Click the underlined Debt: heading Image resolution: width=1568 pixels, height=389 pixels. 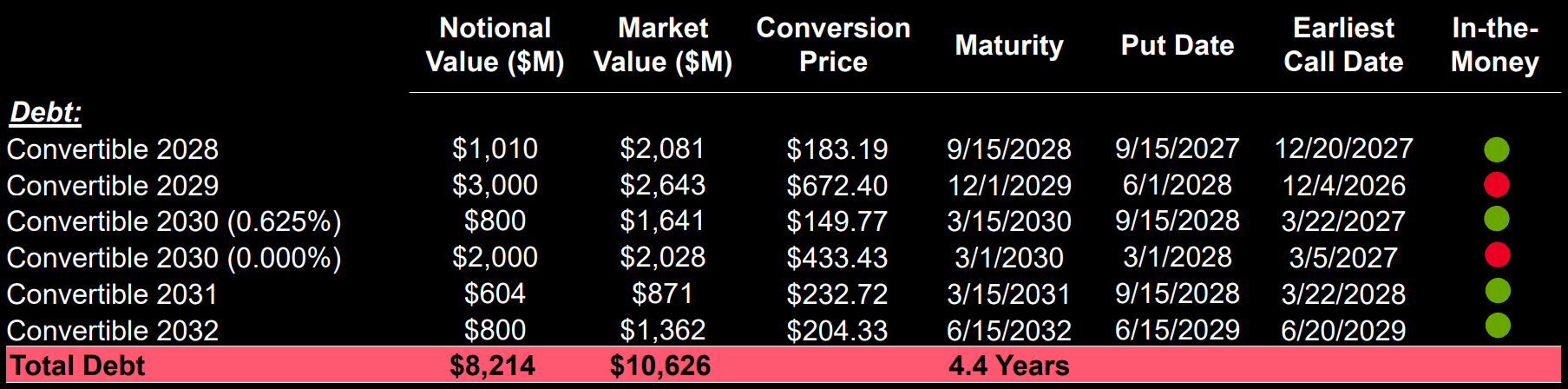[45, 112]
